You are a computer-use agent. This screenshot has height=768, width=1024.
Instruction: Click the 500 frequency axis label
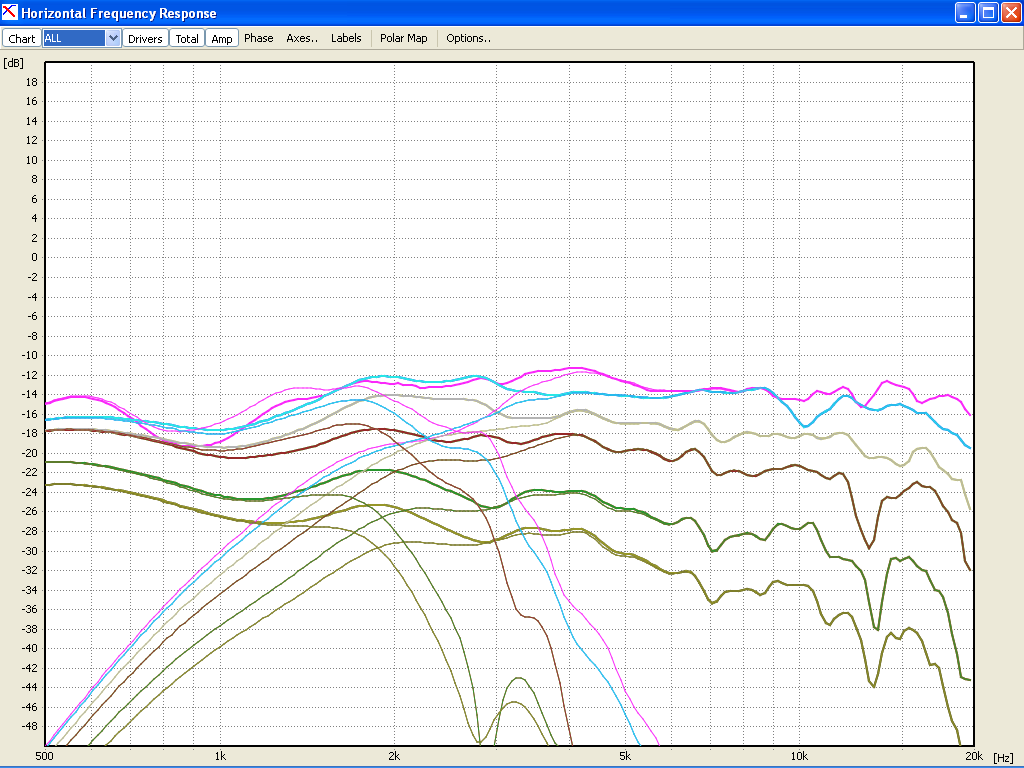pyautogui.click(x=44, y=756)
